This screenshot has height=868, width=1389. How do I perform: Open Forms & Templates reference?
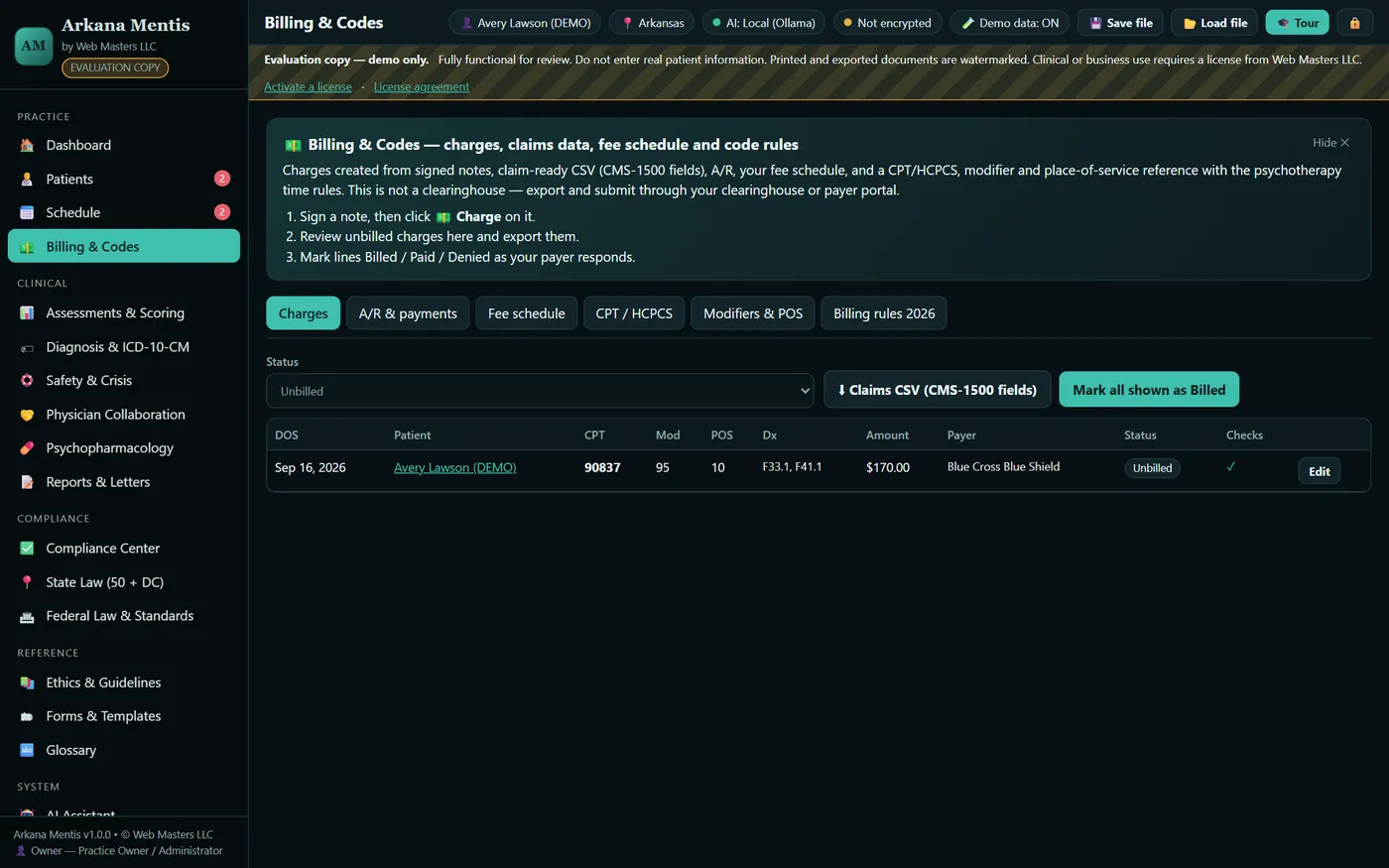124,716
